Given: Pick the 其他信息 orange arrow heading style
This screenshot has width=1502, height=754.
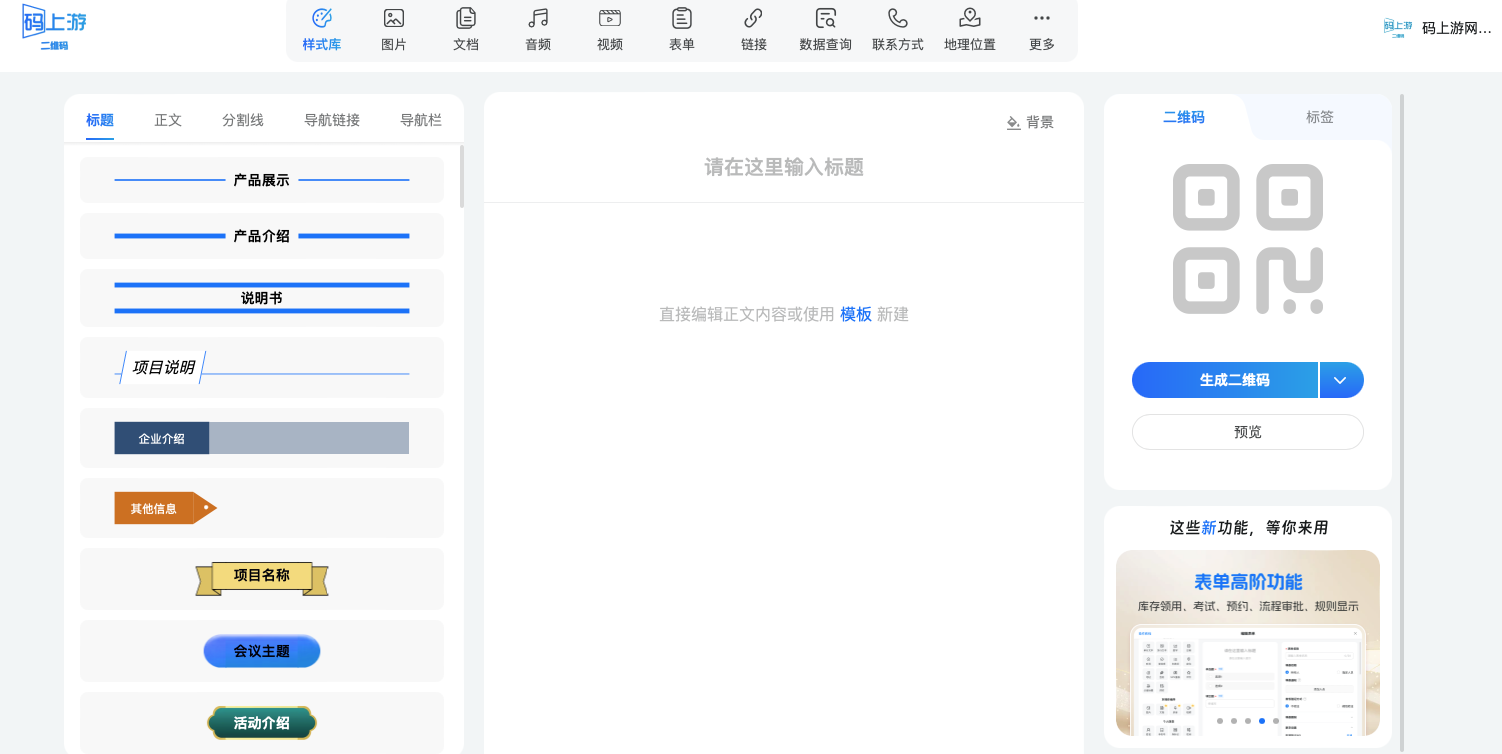Looking at the screenshot, I should [x=262, y=508].
